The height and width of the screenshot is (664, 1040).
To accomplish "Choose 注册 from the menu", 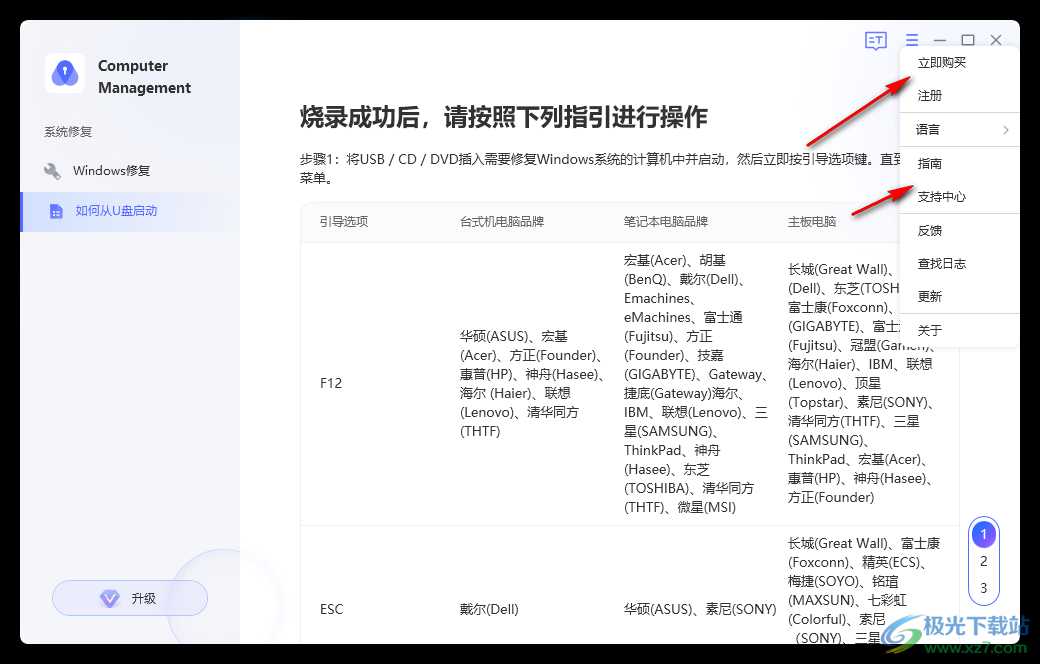I will coord(959,96).
